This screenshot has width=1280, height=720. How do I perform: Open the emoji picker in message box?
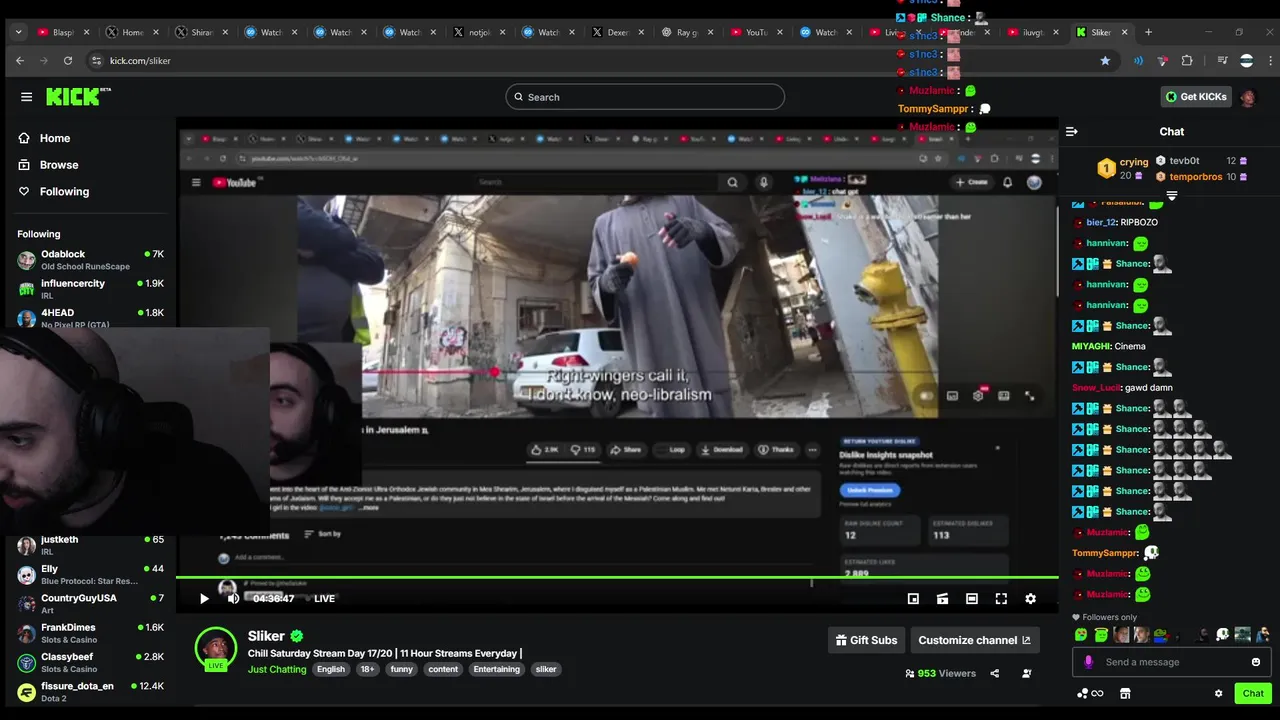click(x=1256, y=662)
